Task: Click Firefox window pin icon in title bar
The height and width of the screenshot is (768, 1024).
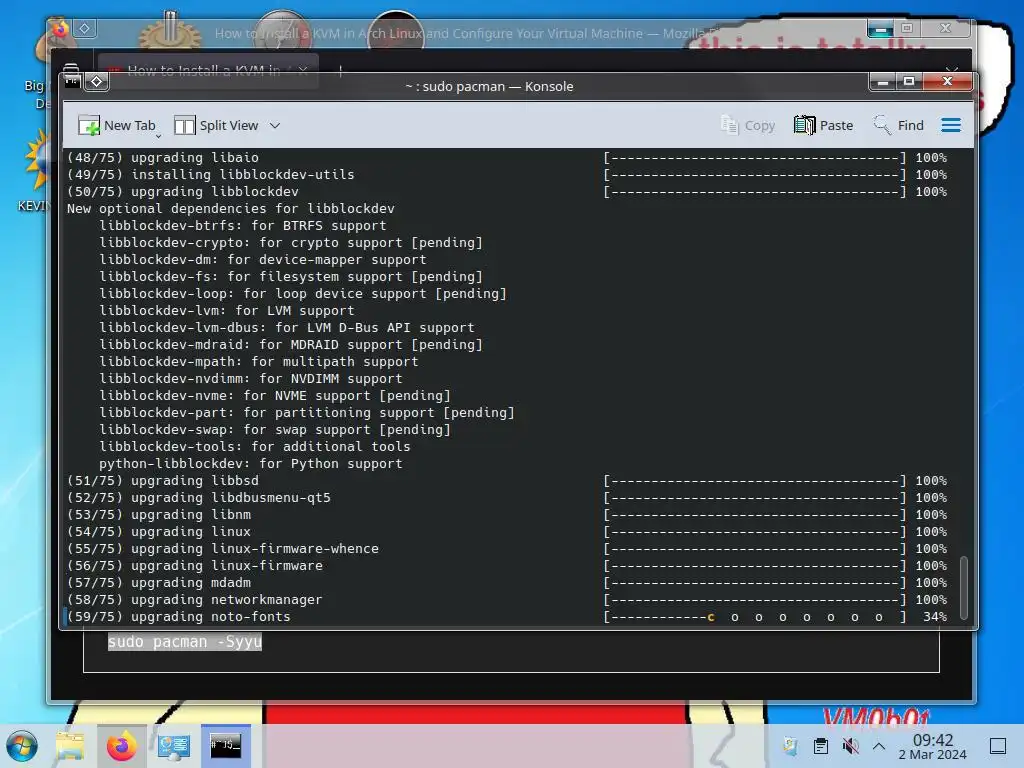Action: pos(84,28)
